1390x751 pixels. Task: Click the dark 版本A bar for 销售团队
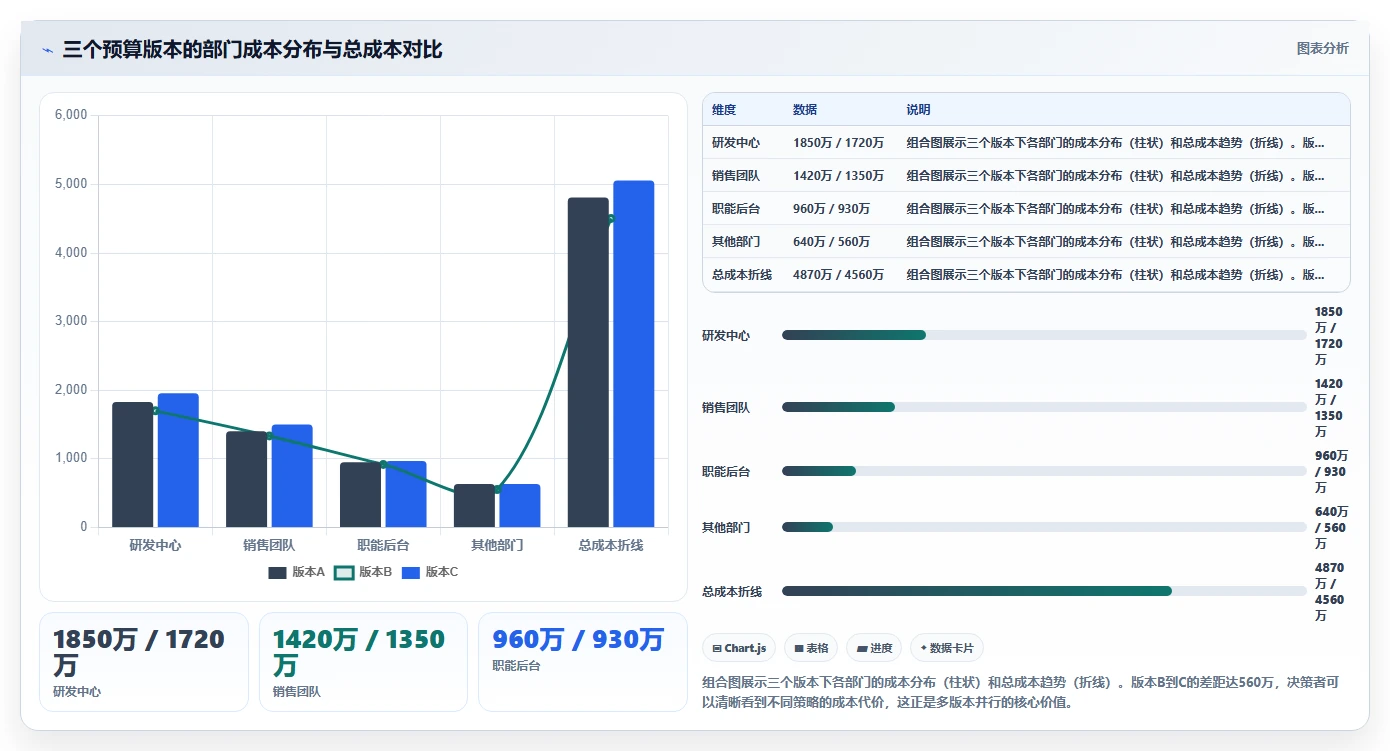tap(247, 479)
